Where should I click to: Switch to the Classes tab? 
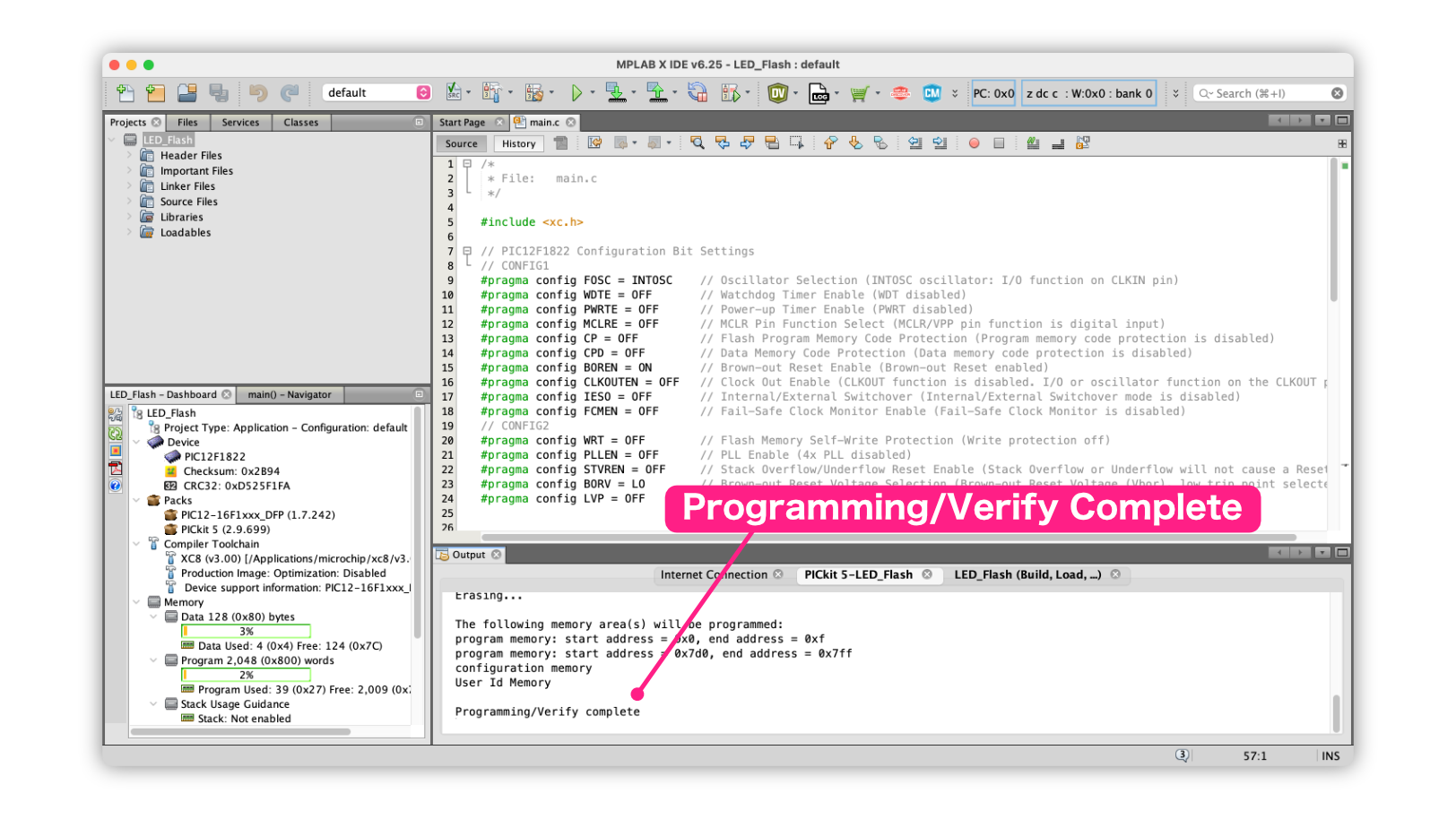[x=300, y=123]
